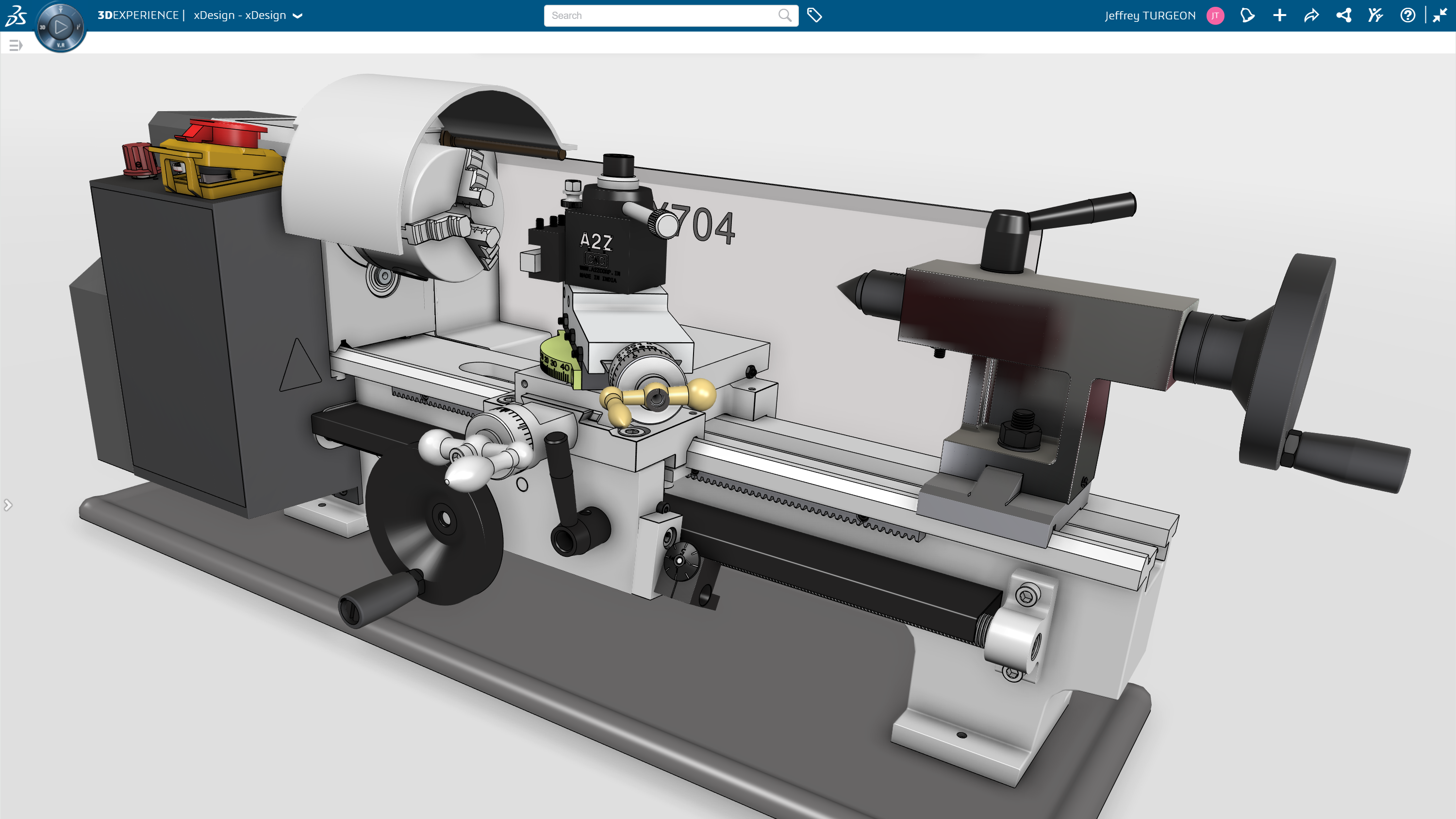Click the plus Add content icon
This screenshot has height=819, width=1456.
1280,15
